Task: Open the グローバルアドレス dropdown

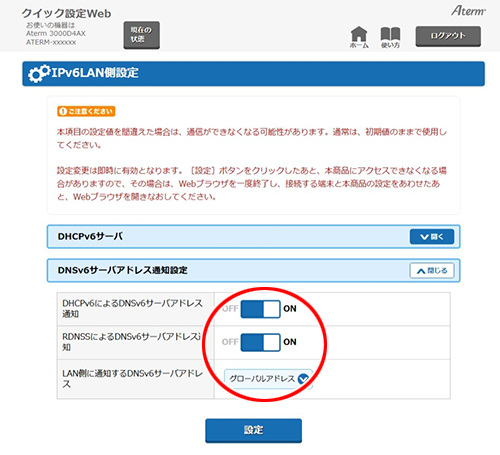Action: [x=268, y=379]
